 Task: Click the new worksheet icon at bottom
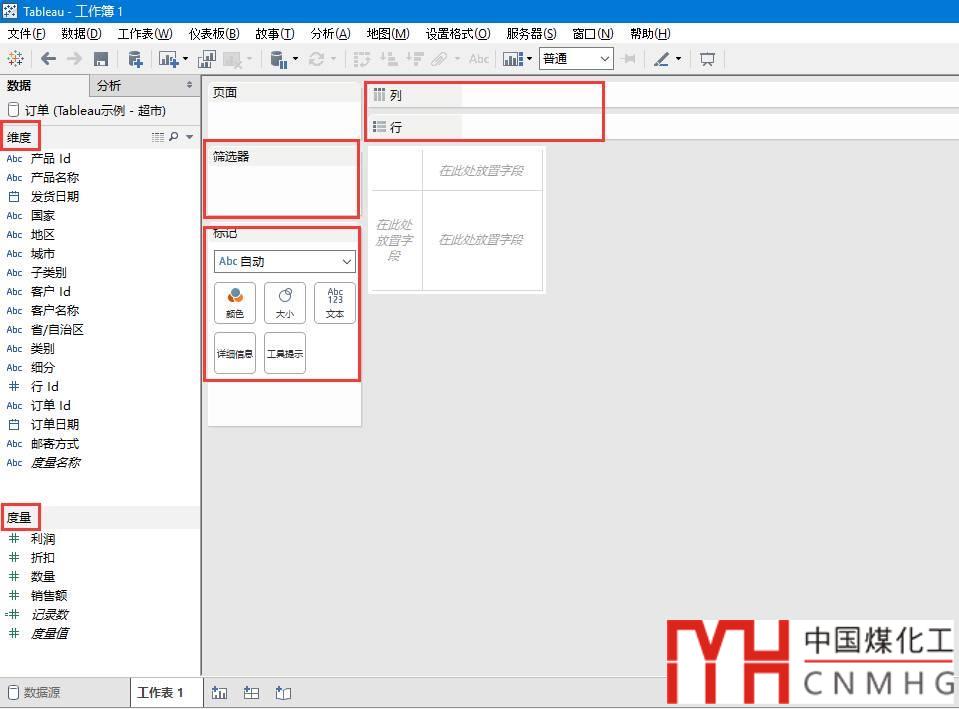pyautogui.click(x=220, y=692)
